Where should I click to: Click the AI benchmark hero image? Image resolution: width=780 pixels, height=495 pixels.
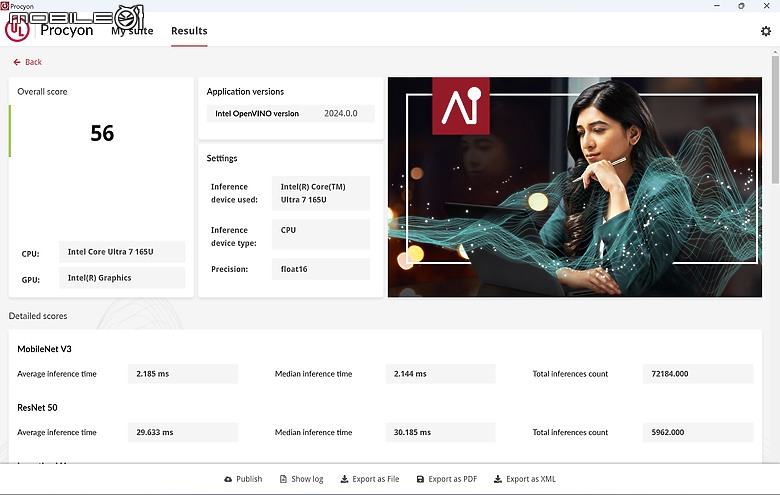point(575,187)
